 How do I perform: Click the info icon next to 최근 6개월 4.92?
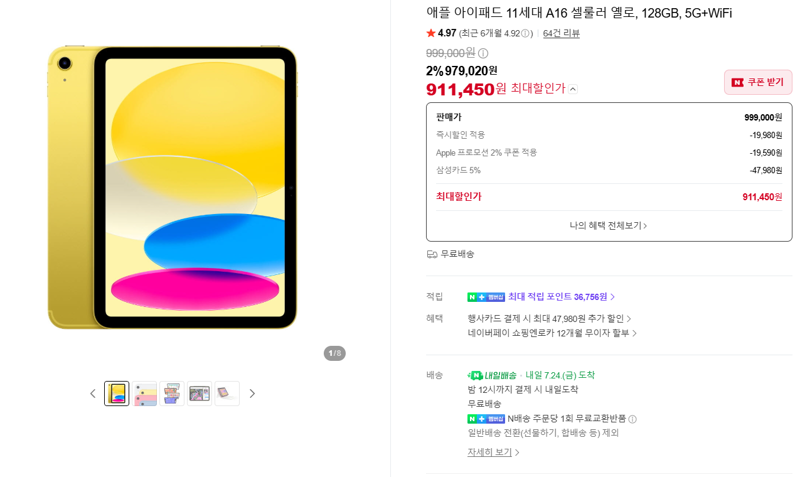(x=525, y=34)
